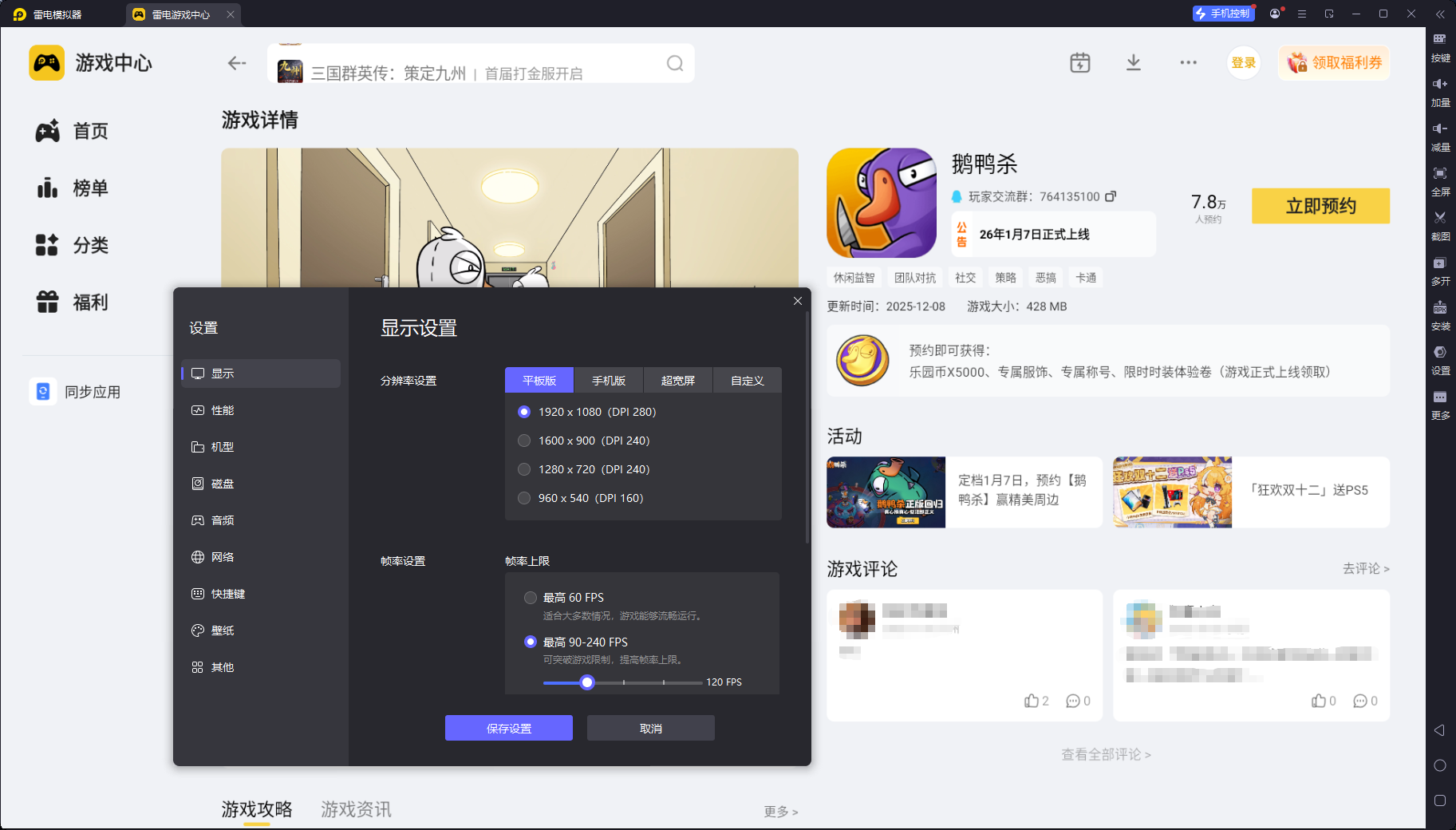Open the 狂欢双十二 送PS5 activity card
This screenshot has width=1456, height=830.
click(x=1251, y=492)
